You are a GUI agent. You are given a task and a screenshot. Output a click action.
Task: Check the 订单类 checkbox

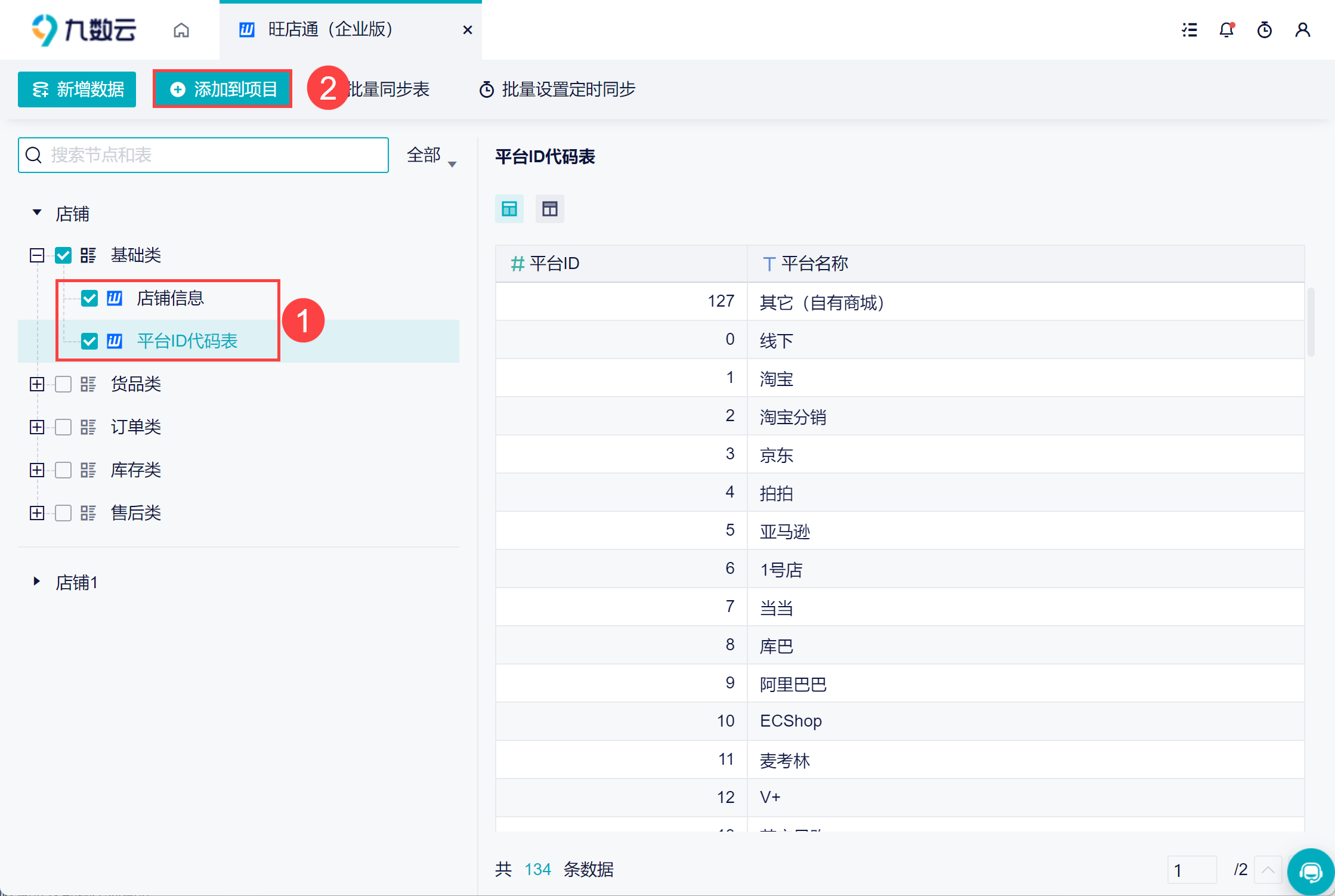[x=63, y=427]
